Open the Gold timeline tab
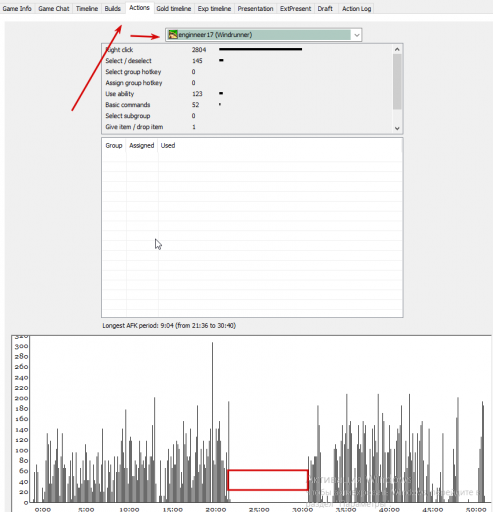This screenshot has width=493, height=512. click(174, 9)
